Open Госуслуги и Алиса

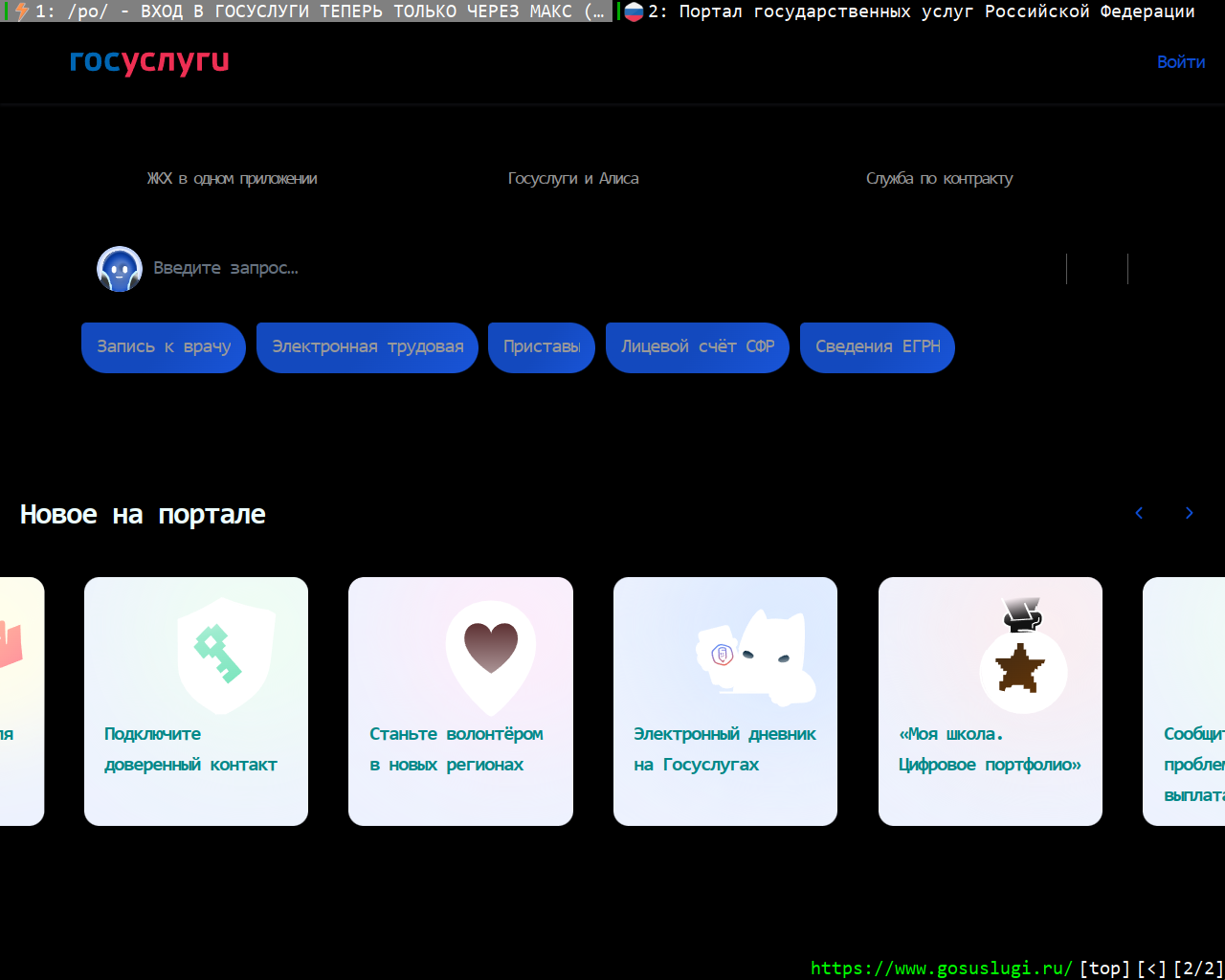click(573, 179)
